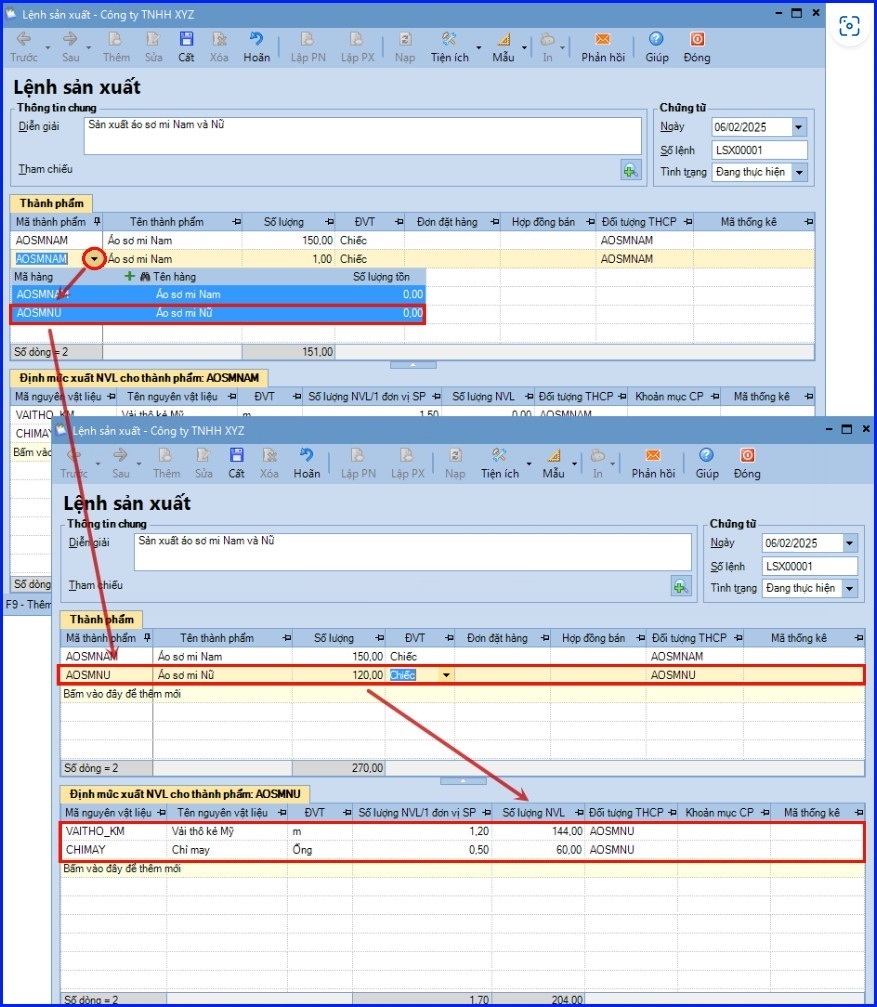Click green plus beside Tham chiếu, lower window
This screenshot has height=1007, width=877.
pyautogui.click(x=681, y=587)
